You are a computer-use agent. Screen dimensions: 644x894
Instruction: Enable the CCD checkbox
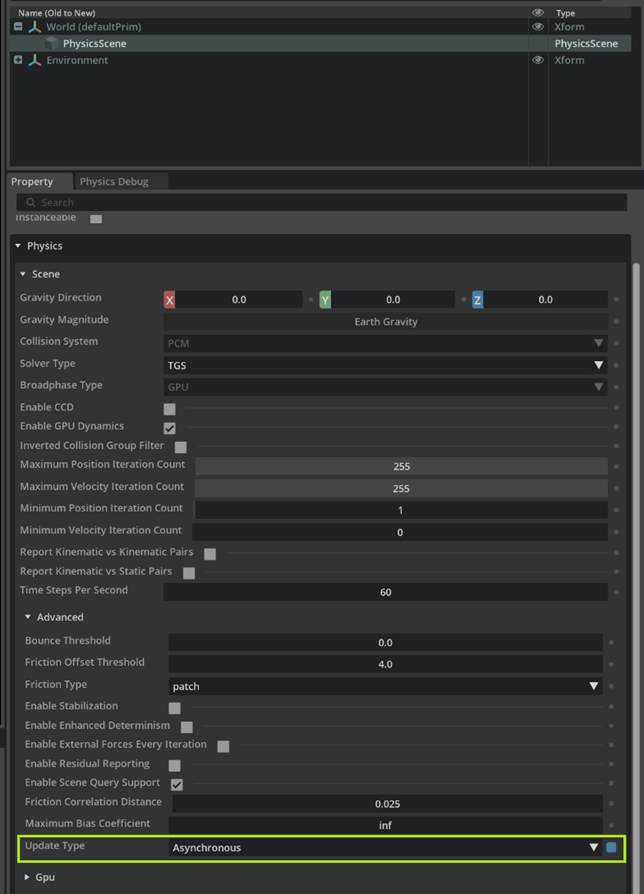[x=169, y=409]
